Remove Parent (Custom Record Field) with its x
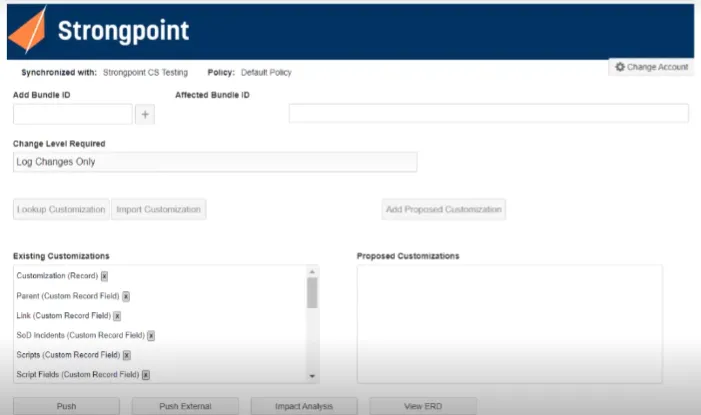This screenshot has height=415, width=701. (126, 296)
